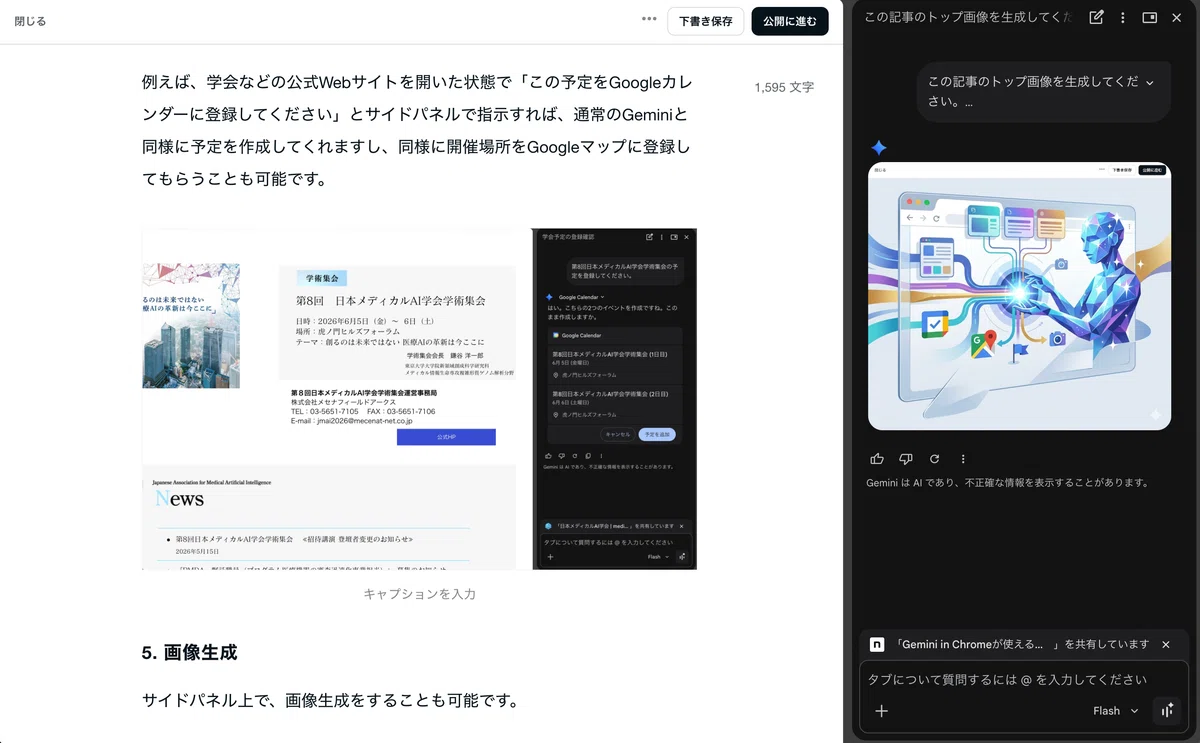Click the Gemini は AI であり disclaimer text
The height and width of the screenshot is (743, 1200).
pyautogui.click(x=1007, y=483)
